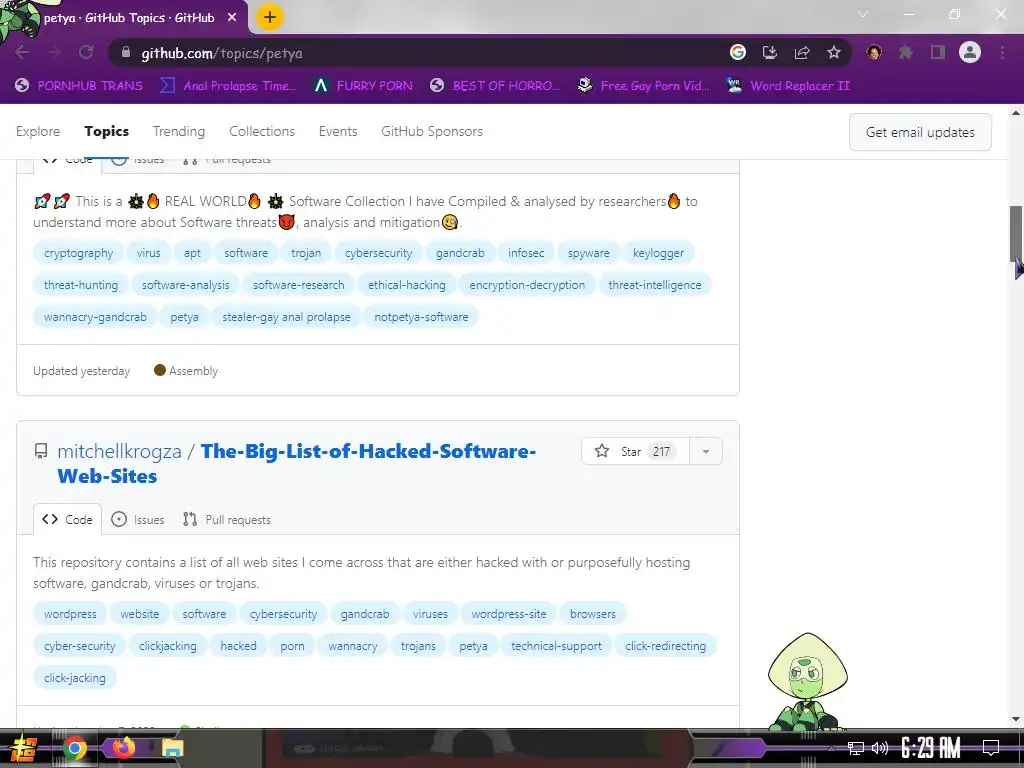Open the clickjacking topic tag
This screenshot has width=1024, height=768.
pos(168,647)
